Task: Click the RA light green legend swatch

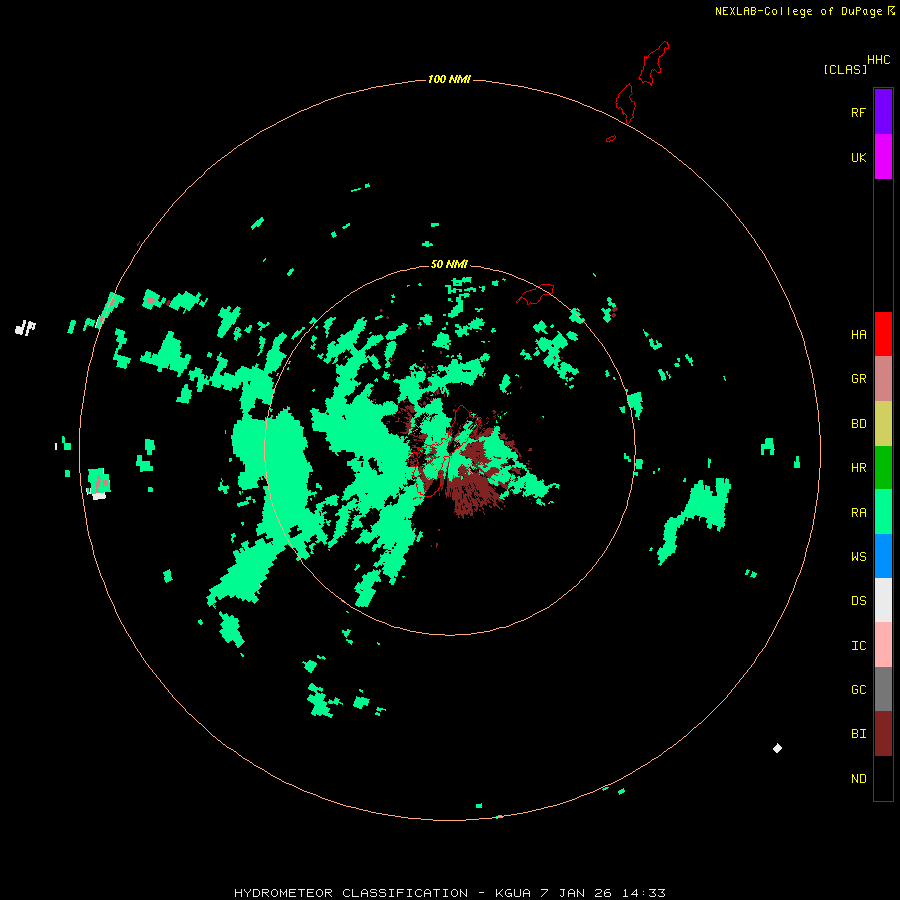Action: (x=883, y=512)
